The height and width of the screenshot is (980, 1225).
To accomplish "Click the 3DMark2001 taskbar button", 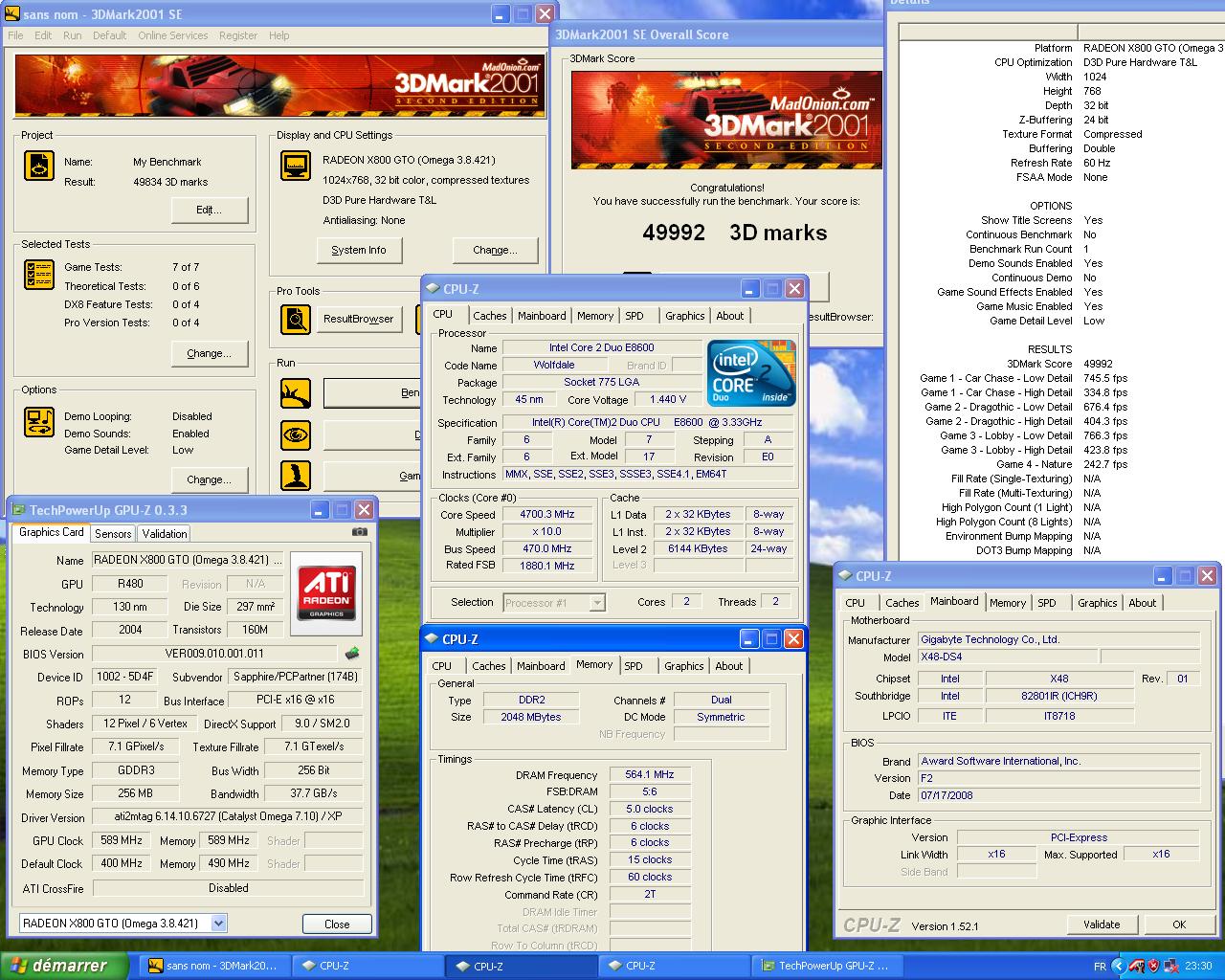I will pyautogui.click(x=213, y=967).
